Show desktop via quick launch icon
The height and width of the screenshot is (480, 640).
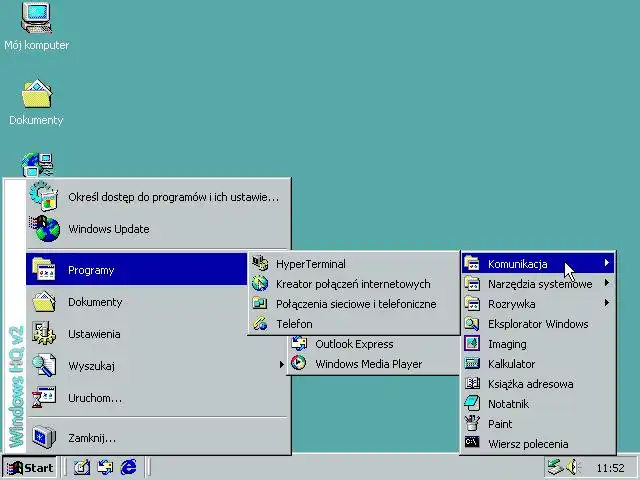tap(82, 467)
